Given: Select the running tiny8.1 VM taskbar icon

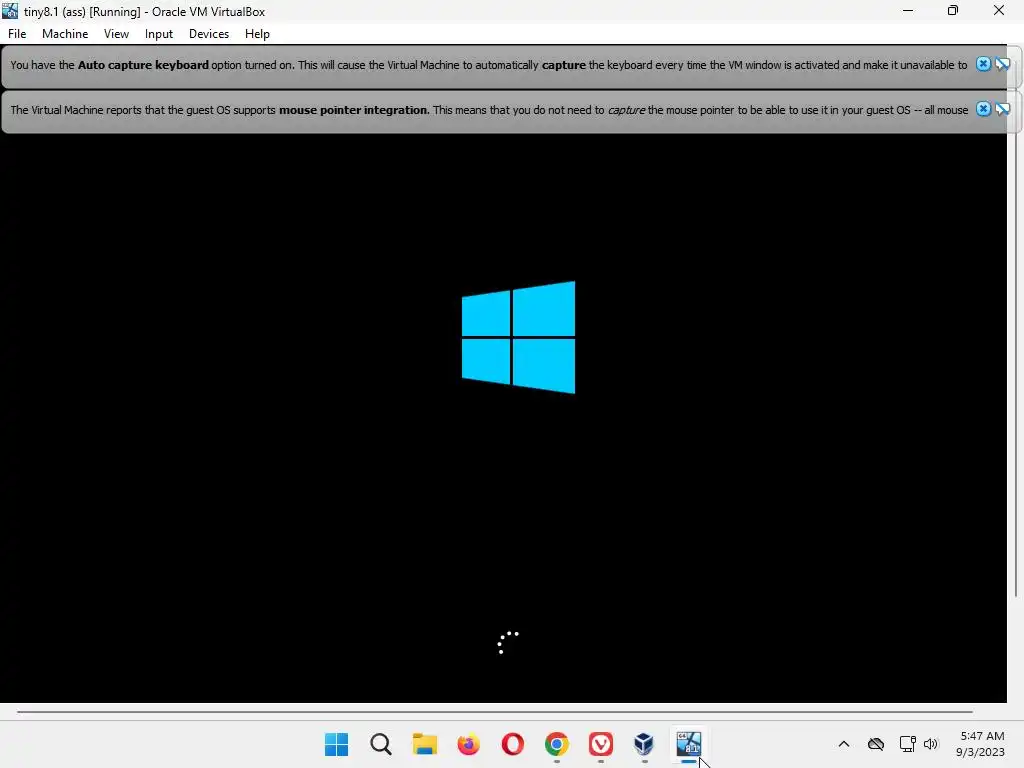Looking at the screenshot, I should click(x=689, y=744).
